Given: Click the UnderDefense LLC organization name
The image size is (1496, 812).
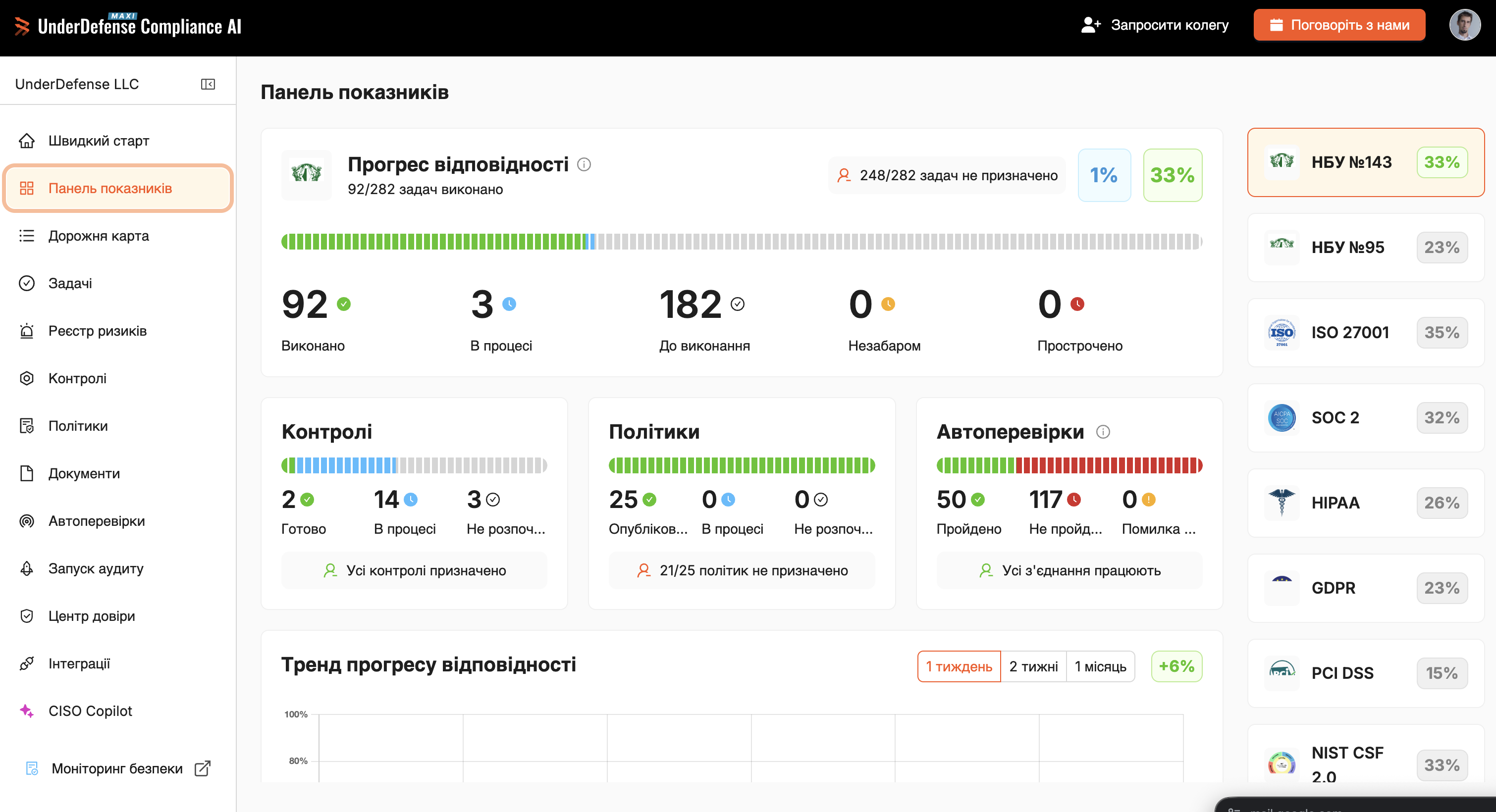Looking at the screenshot, I should (x=77, y=84).
